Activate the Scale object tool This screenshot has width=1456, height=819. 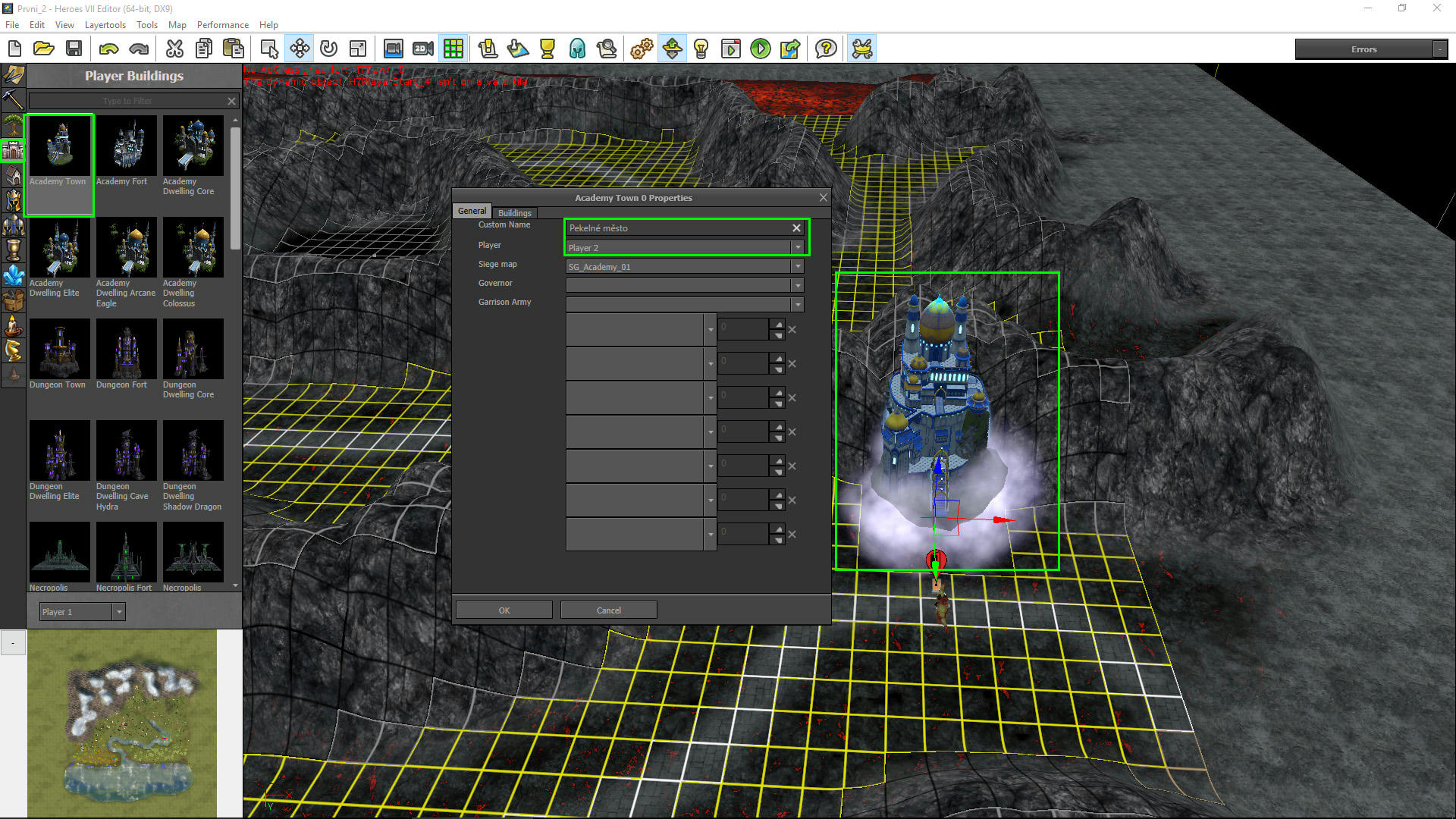coord(358,49)
